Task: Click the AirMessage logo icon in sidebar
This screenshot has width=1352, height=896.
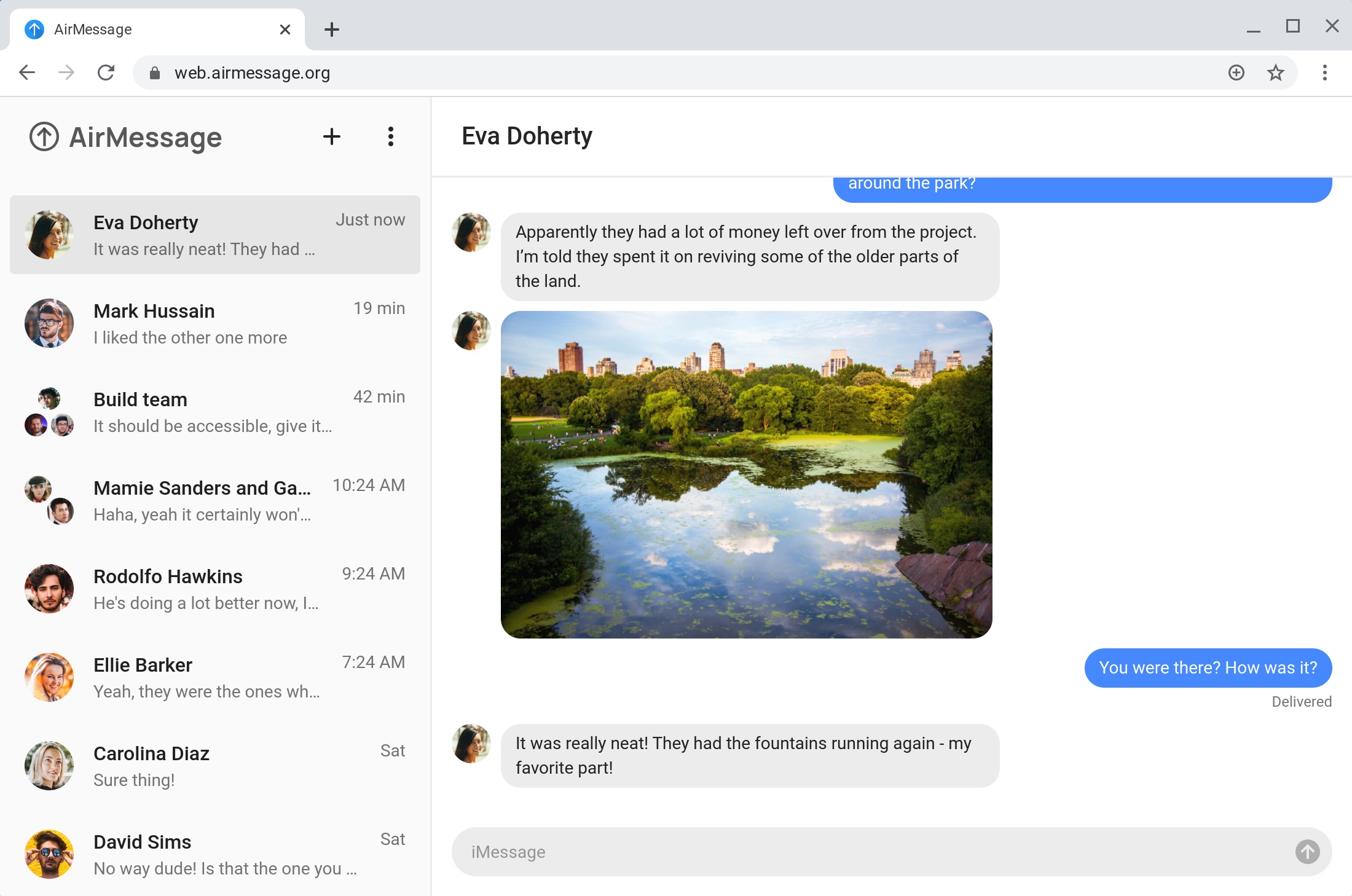Action: tap(44, 136)
